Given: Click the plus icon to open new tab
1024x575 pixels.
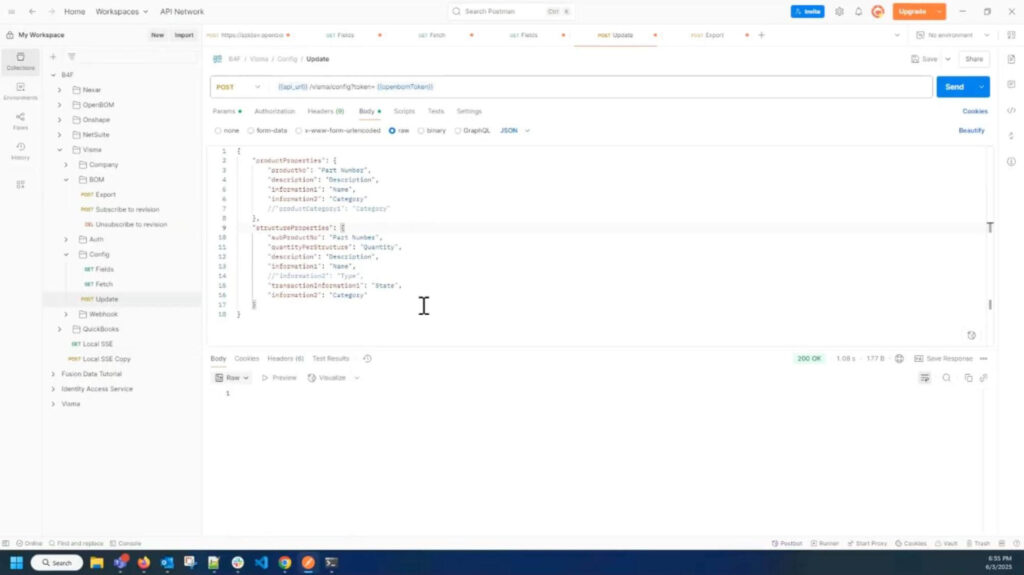Looking at the screenshot, I should (x=761, y=35).
